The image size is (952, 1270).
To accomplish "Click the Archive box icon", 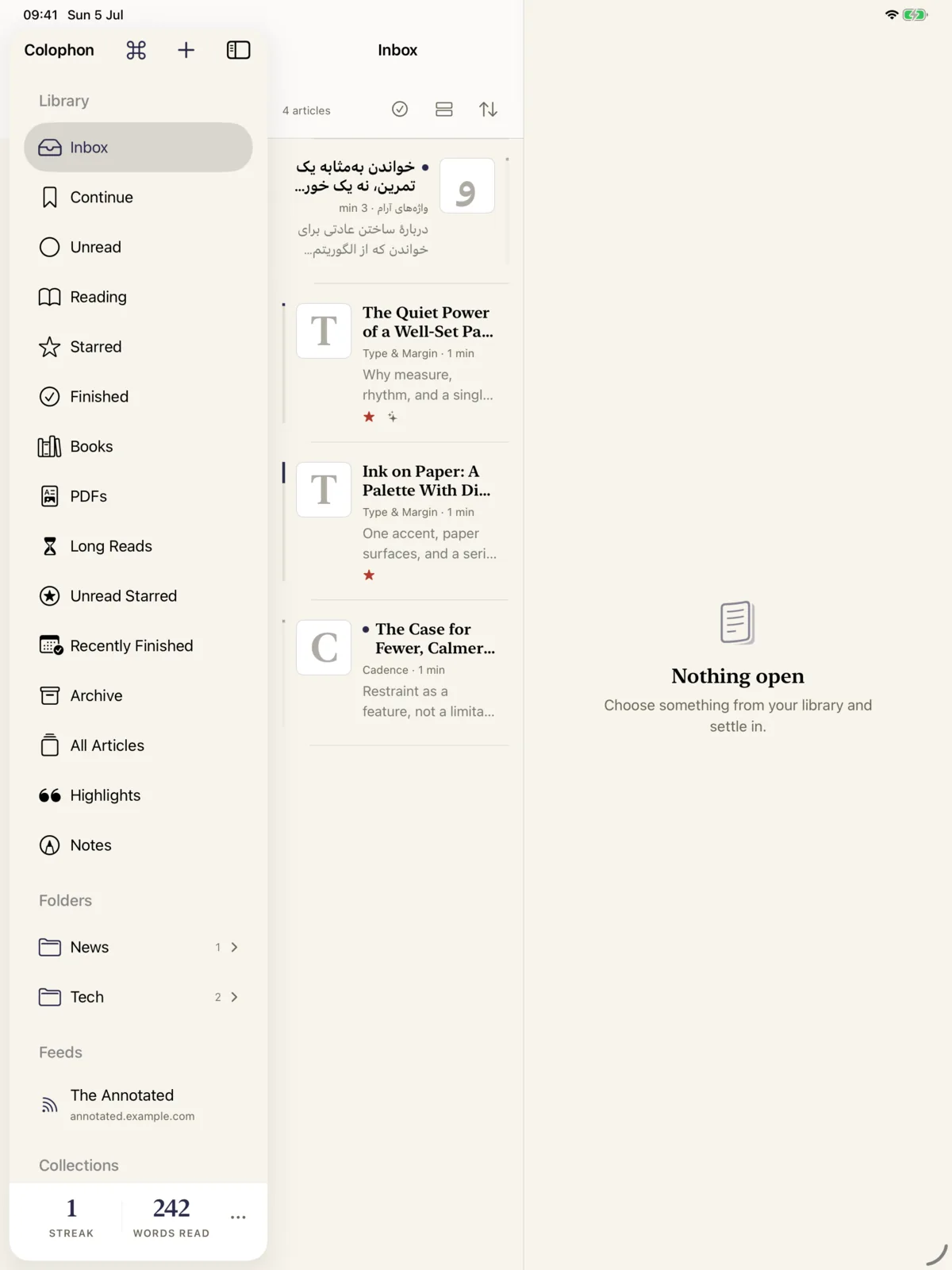I will point(49,696).
